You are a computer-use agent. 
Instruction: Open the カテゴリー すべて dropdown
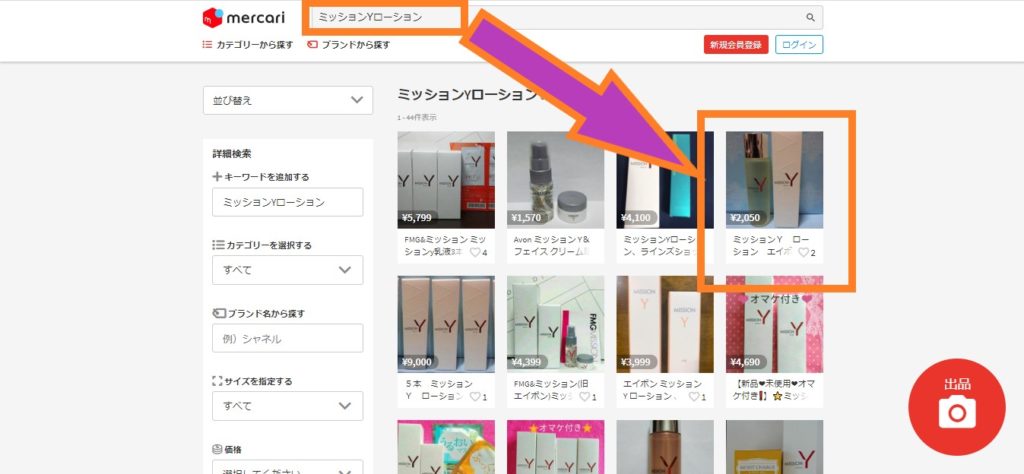288,270
